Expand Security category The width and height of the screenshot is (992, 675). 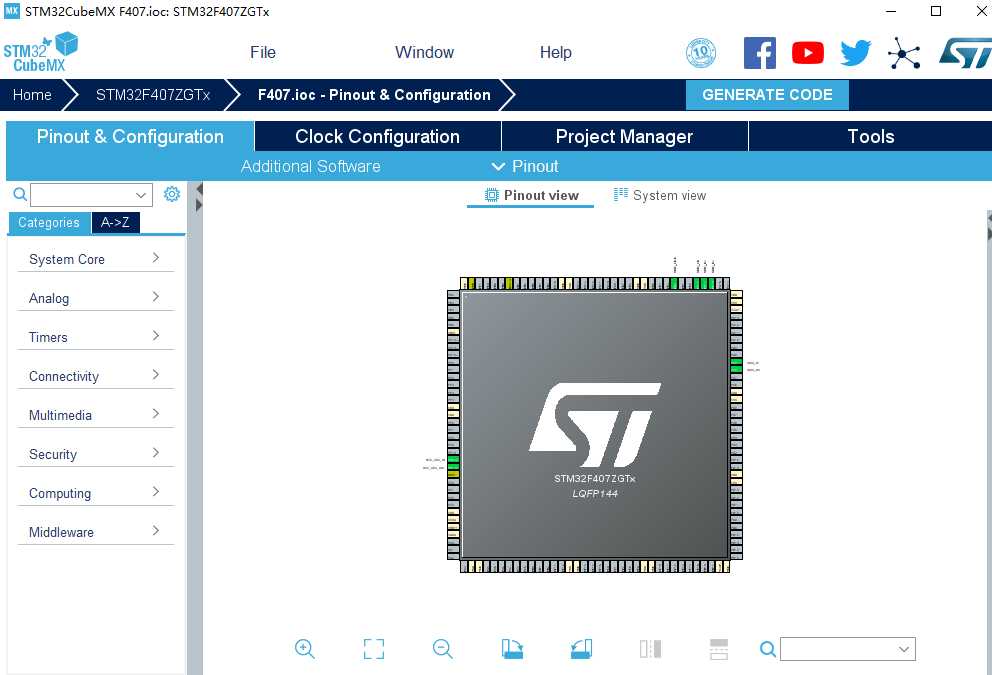pyautogui.click(x=95, y=454)
